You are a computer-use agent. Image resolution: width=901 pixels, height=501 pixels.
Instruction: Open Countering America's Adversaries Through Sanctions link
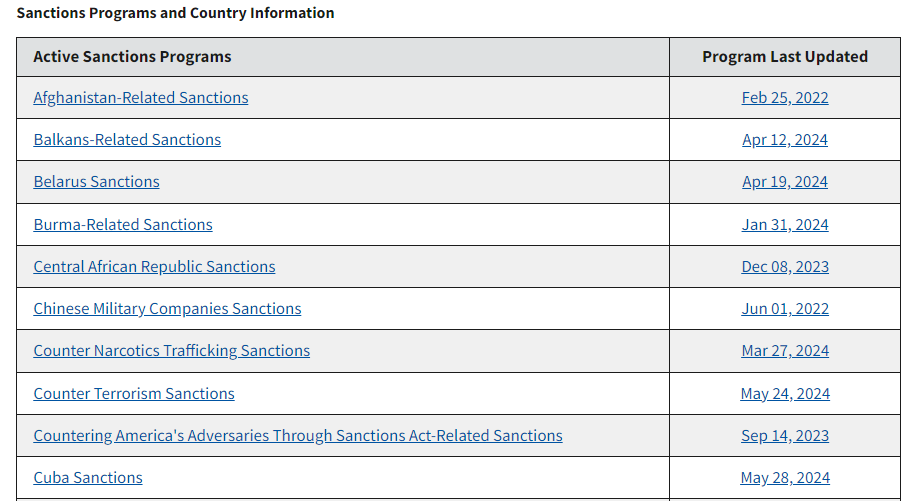(x=298, y=436)
